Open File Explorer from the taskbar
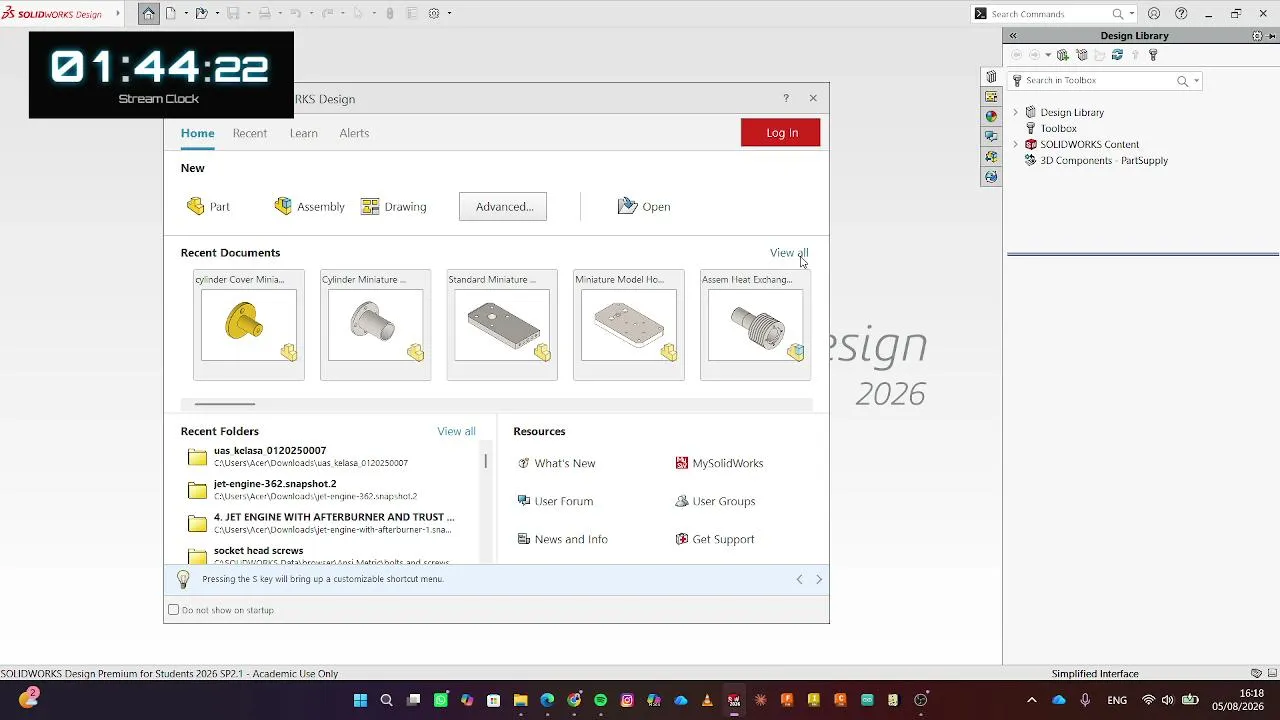This screenshot has width=1280, height=720. click(520, 700)
